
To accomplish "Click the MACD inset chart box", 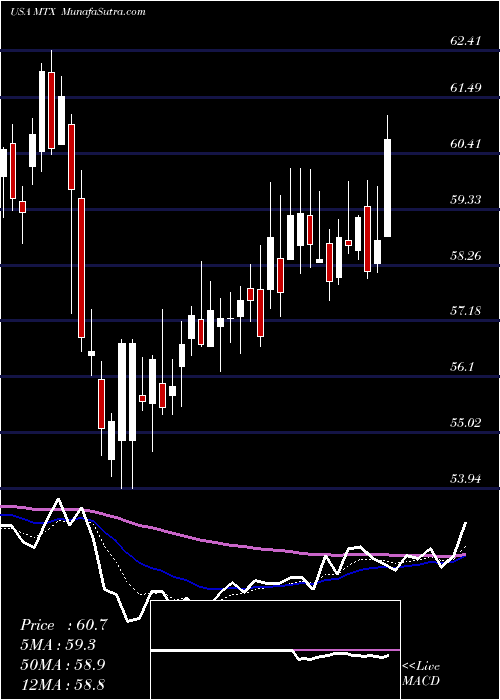I will click(275, 650).
